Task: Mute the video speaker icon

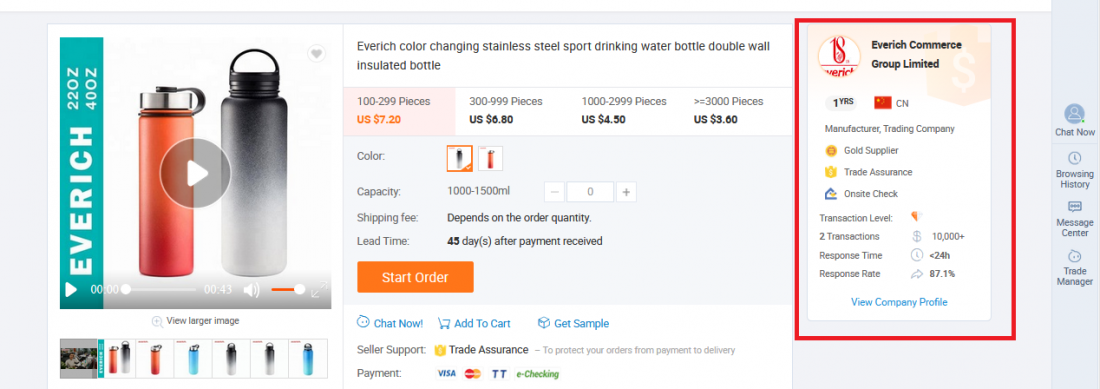Action: coord(251,289)
